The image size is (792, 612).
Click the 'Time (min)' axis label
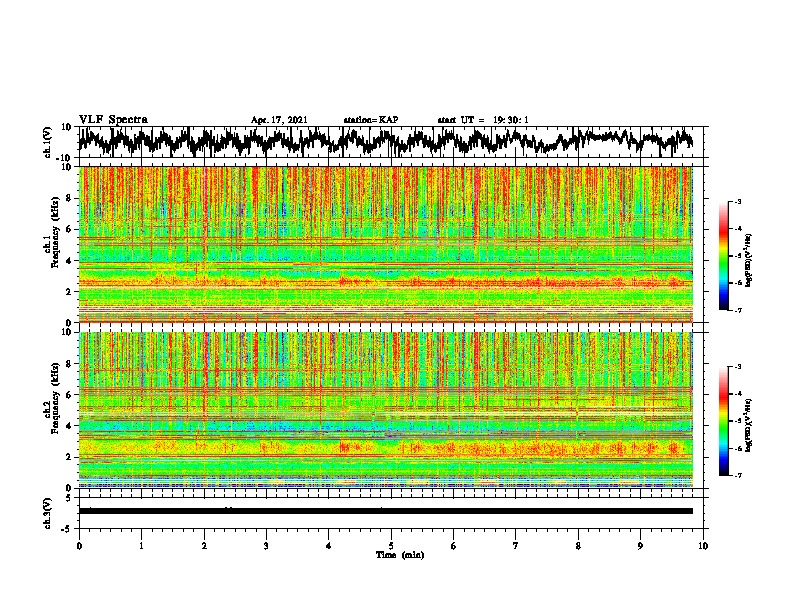coord(400,555)
